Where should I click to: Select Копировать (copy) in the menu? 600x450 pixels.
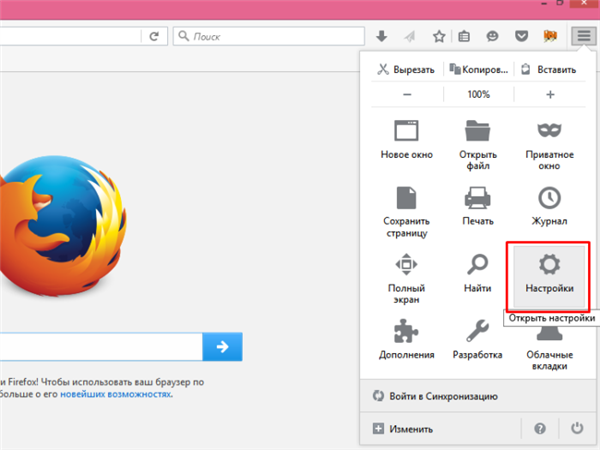[x=478, y=69]
